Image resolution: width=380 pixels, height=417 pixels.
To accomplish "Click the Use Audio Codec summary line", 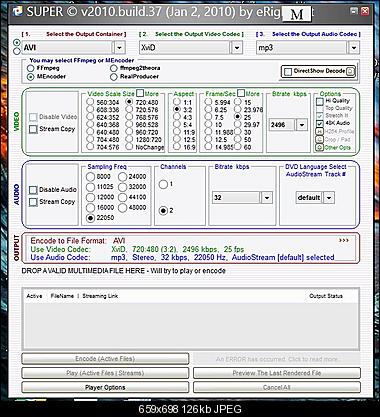I will tap(182, 257).
